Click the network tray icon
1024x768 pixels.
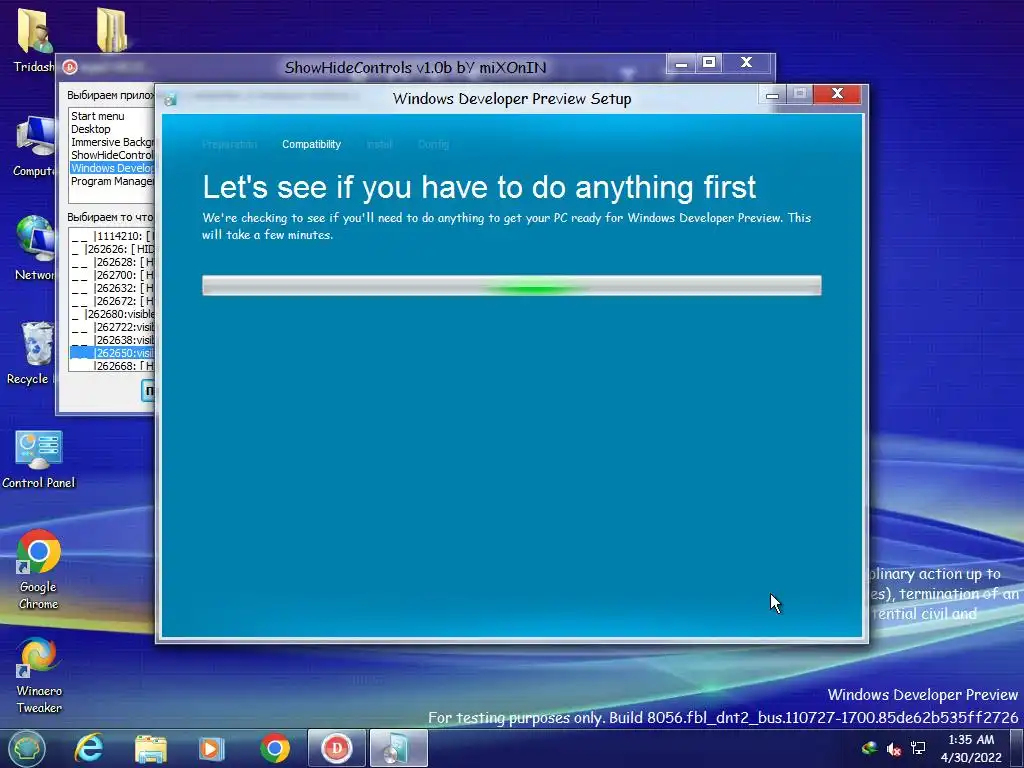[918, 748]
